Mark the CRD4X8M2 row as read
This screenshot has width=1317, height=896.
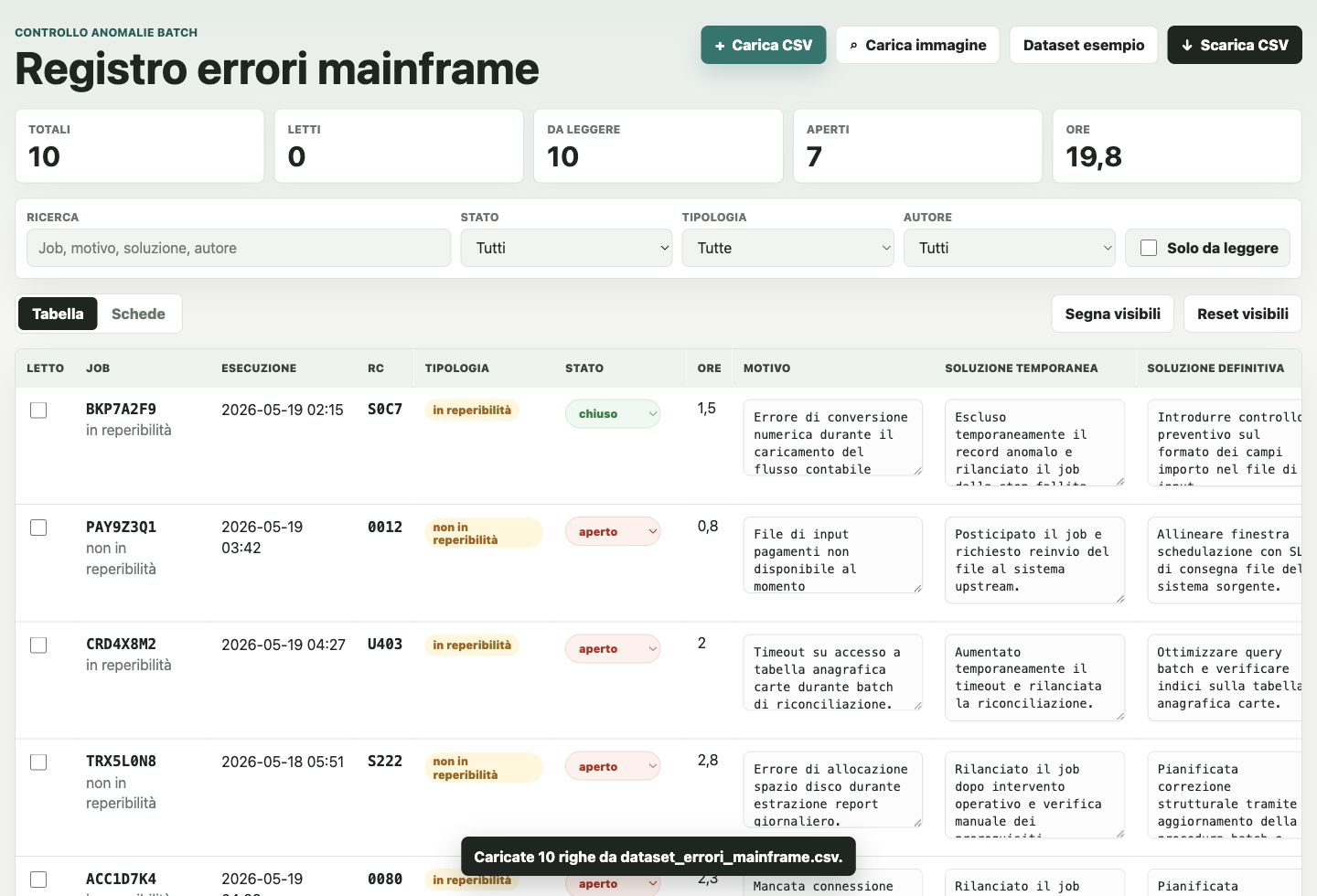[38, 645]
